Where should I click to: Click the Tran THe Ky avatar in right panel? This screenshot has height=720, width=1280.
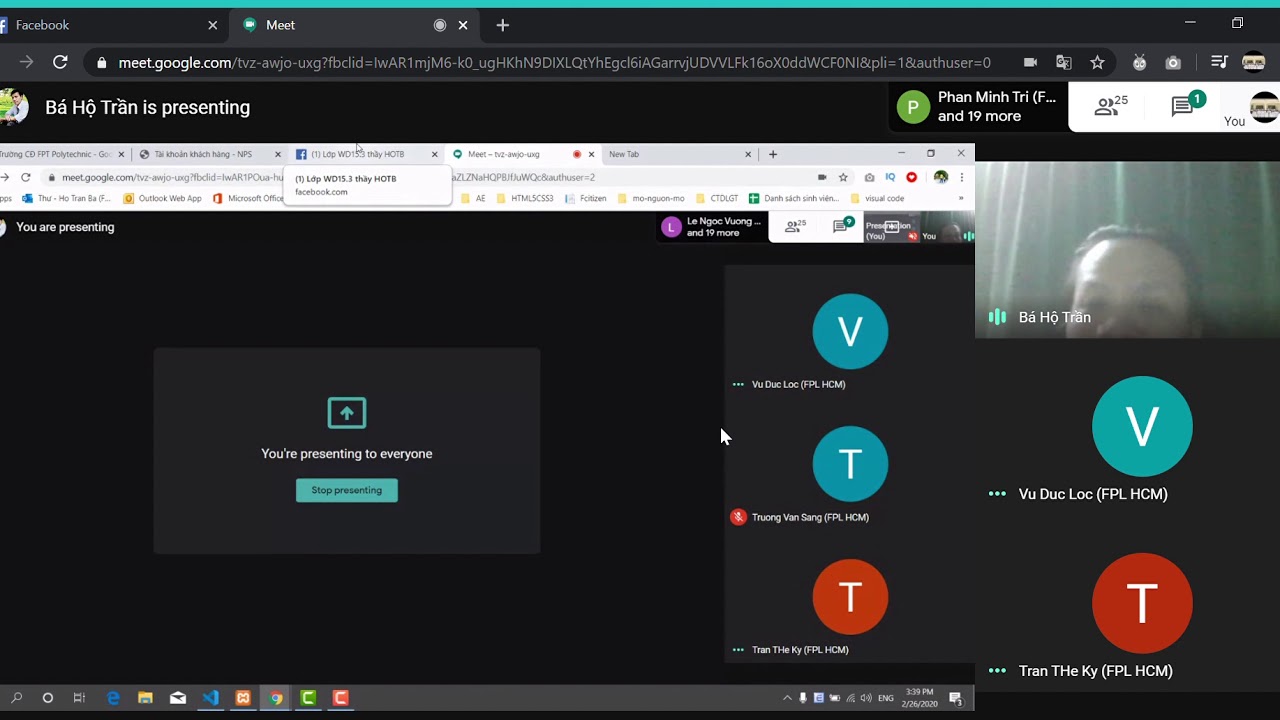coord(1142,603)
